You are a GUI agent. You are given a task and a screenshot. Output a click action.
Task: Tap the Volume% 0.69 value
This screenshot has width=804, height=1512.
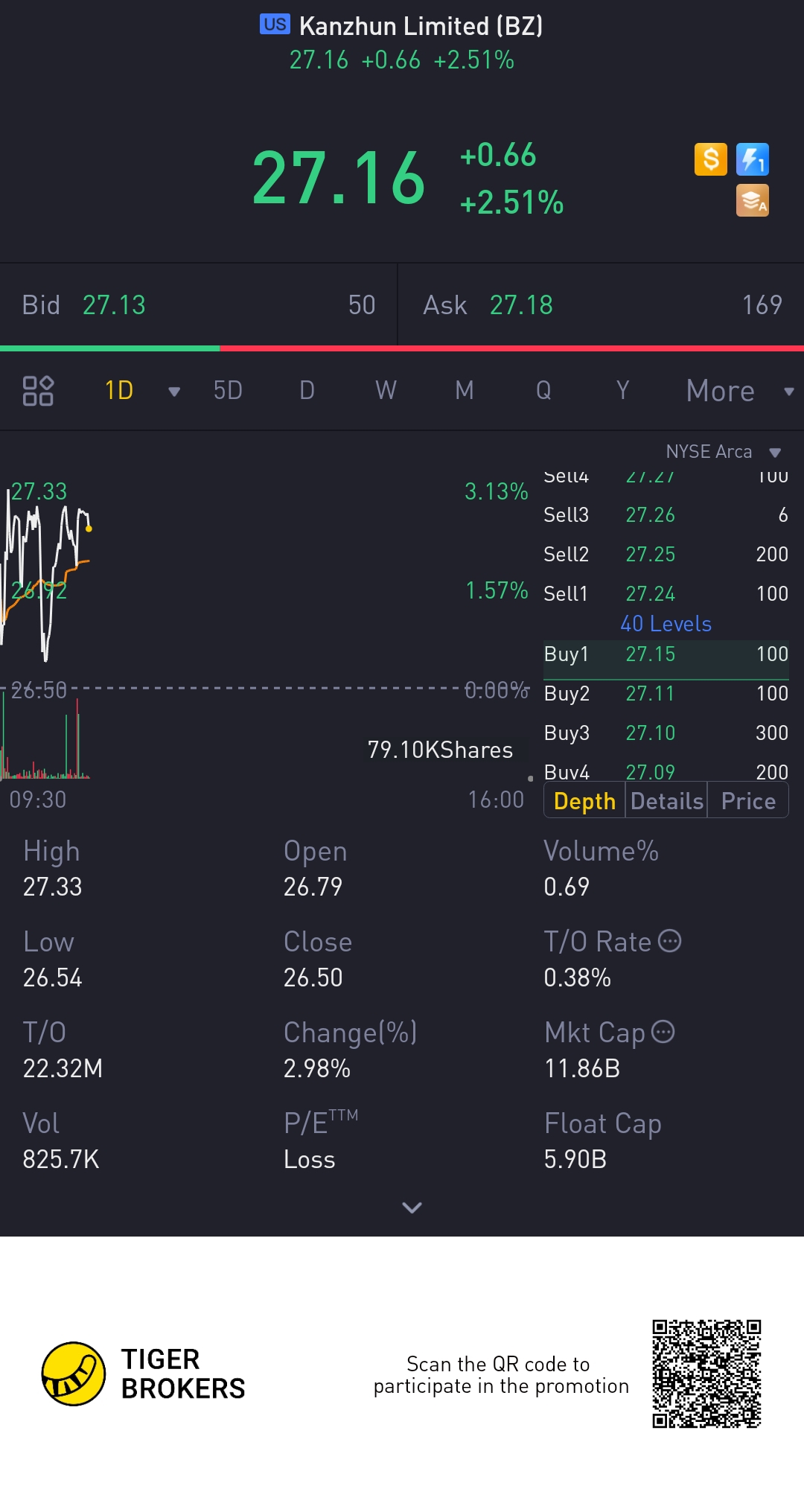coord(567,887)
